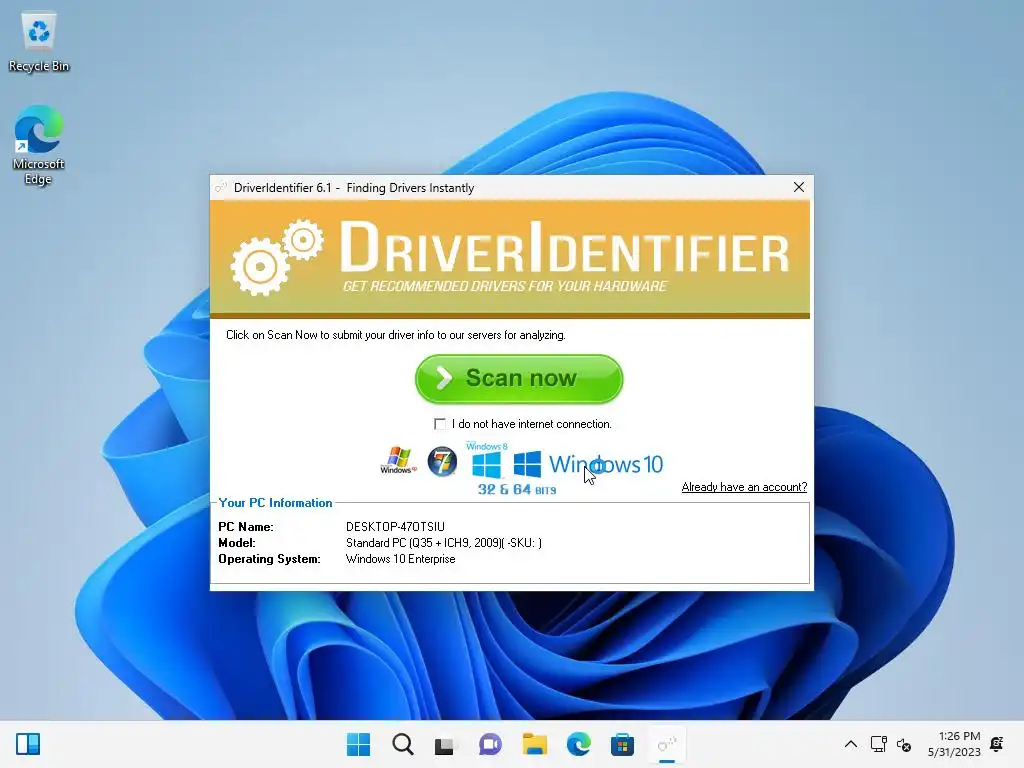The width and height of the screenshot is (1024, 768).
Task: Click the muted volume tray icon
Action: [x=904, y=744]
